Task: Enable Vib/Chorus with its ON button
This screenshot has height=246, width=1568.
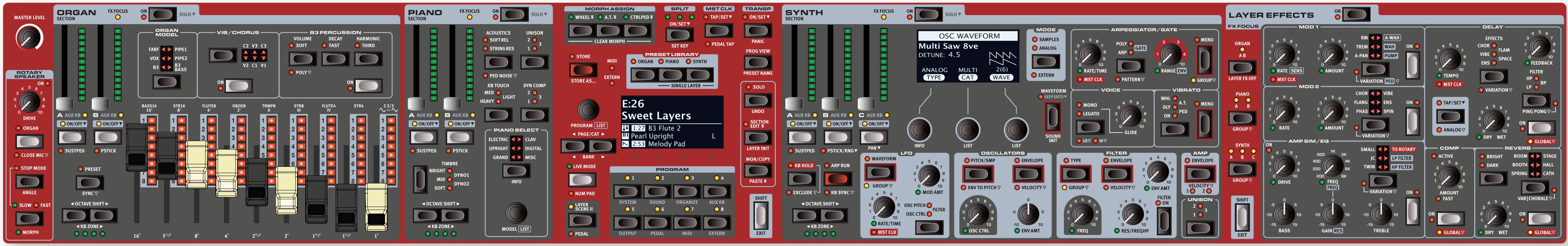Action: (x=238, y=85)
